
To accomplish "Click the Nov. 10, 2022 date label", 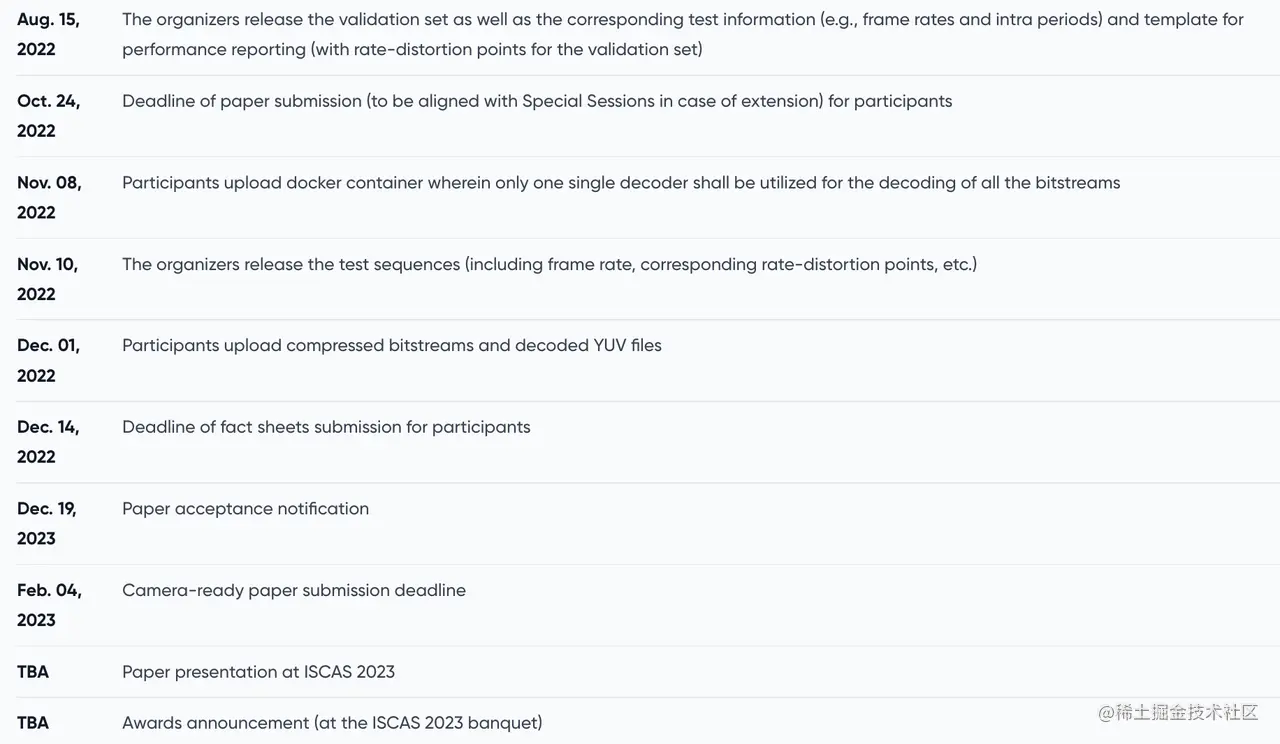I will pos(47,279).
